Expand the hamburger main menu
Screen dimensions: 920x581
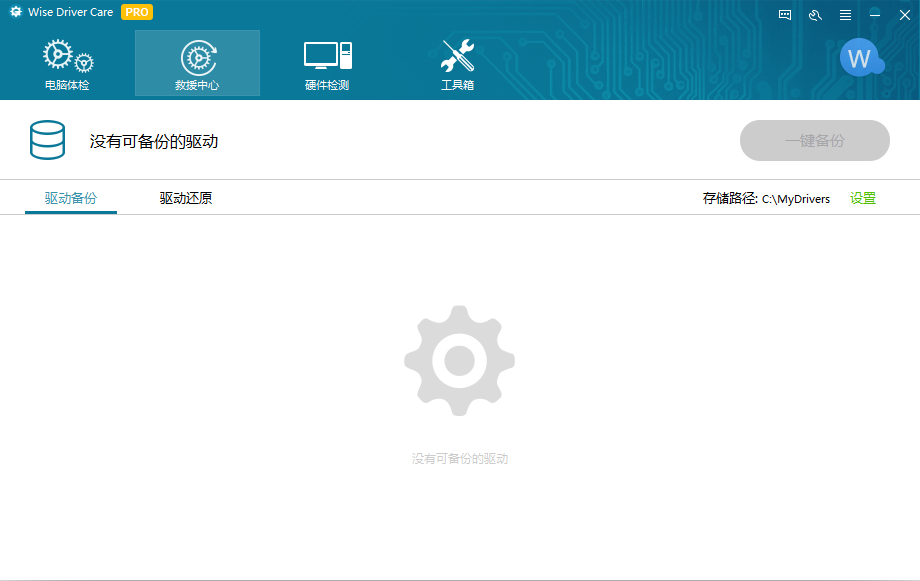[x=845, y=15]
